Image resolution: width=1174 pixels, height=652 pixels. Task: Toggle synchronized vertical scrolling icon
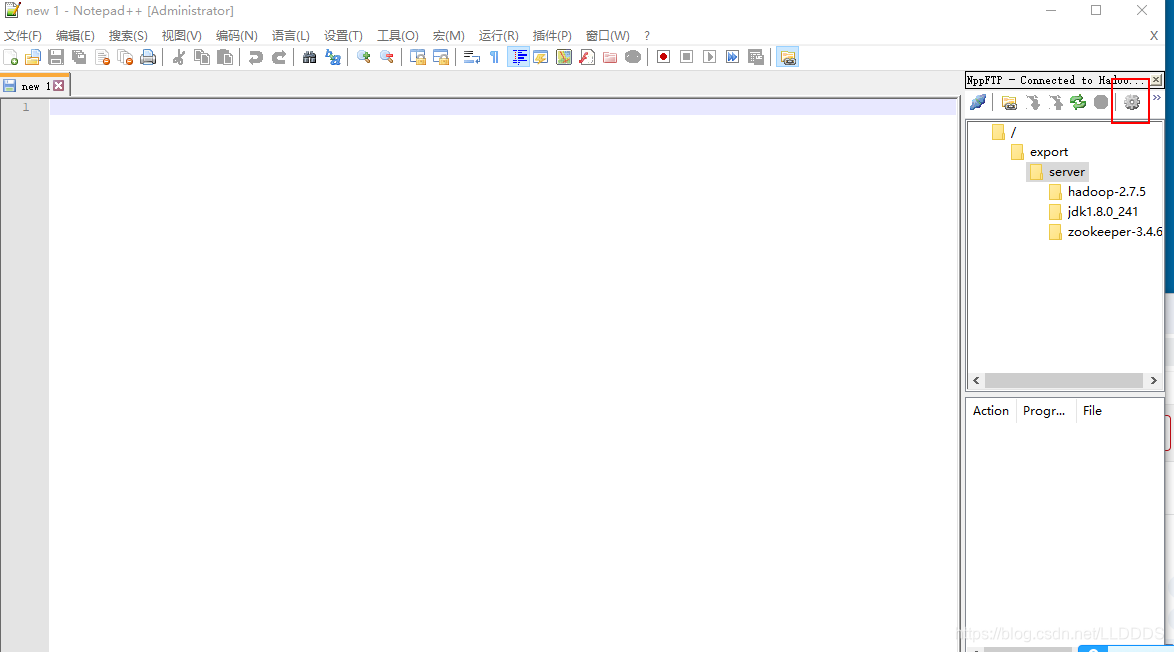point(418,57)
